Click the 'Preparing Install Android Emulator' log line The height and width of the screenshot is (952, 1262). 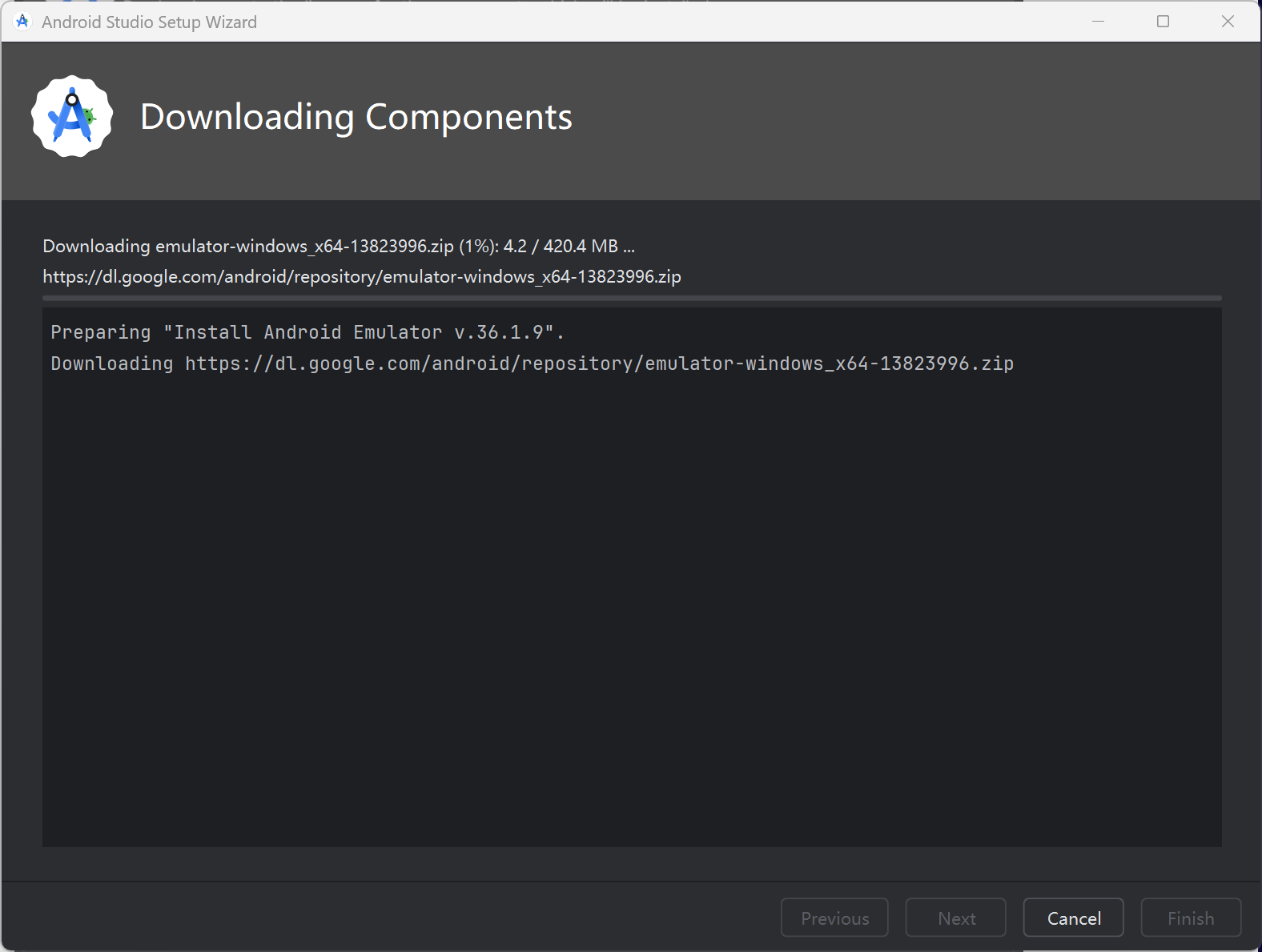[307, 332]
